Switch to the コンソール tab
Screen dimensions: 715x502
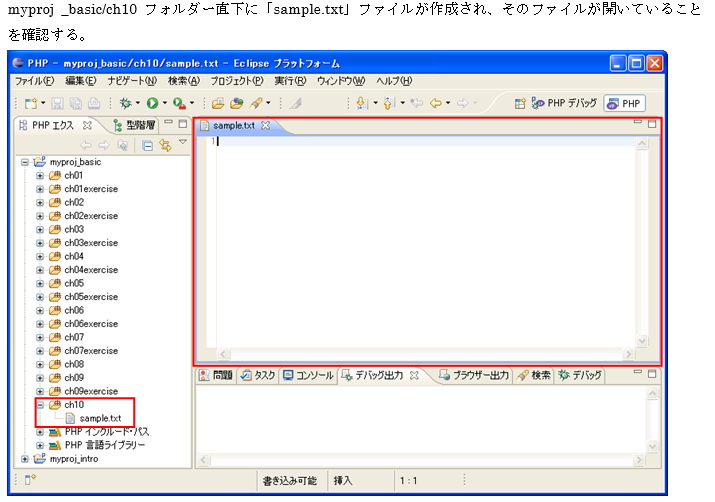click(308, 375)
